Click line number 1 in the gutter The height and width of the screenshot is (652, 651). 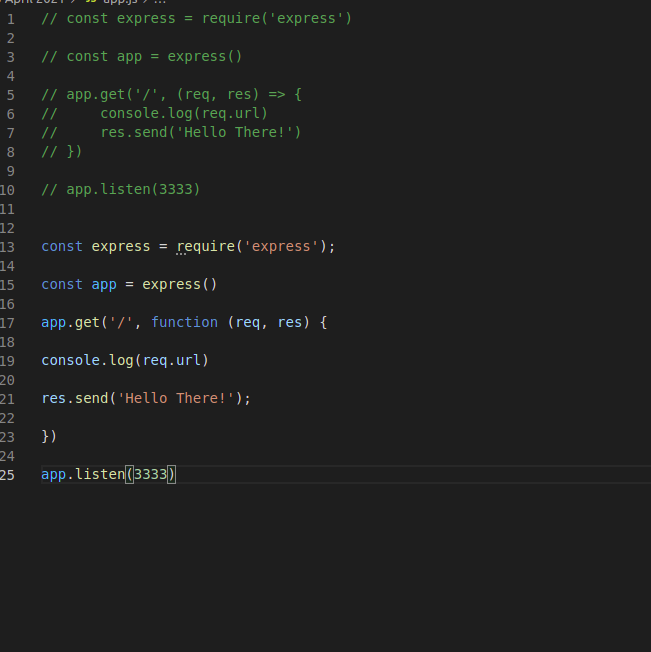tap(10, 19)
